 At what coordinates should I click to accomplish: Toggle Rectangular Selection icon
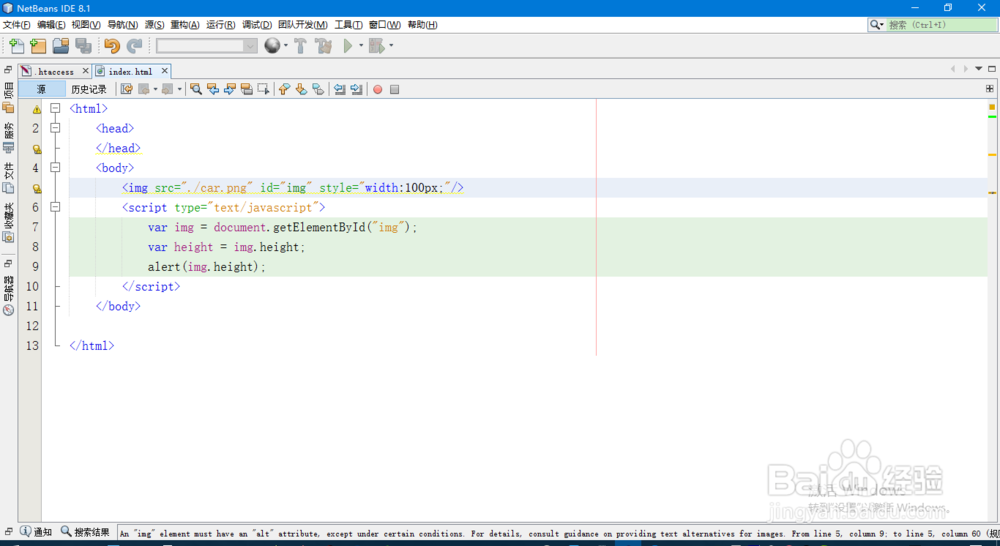tap(263, 89)
